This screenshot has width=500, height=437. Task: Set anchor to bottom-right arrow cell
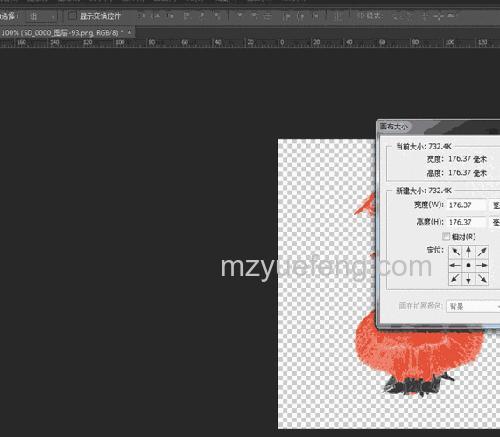pos(482,279)
